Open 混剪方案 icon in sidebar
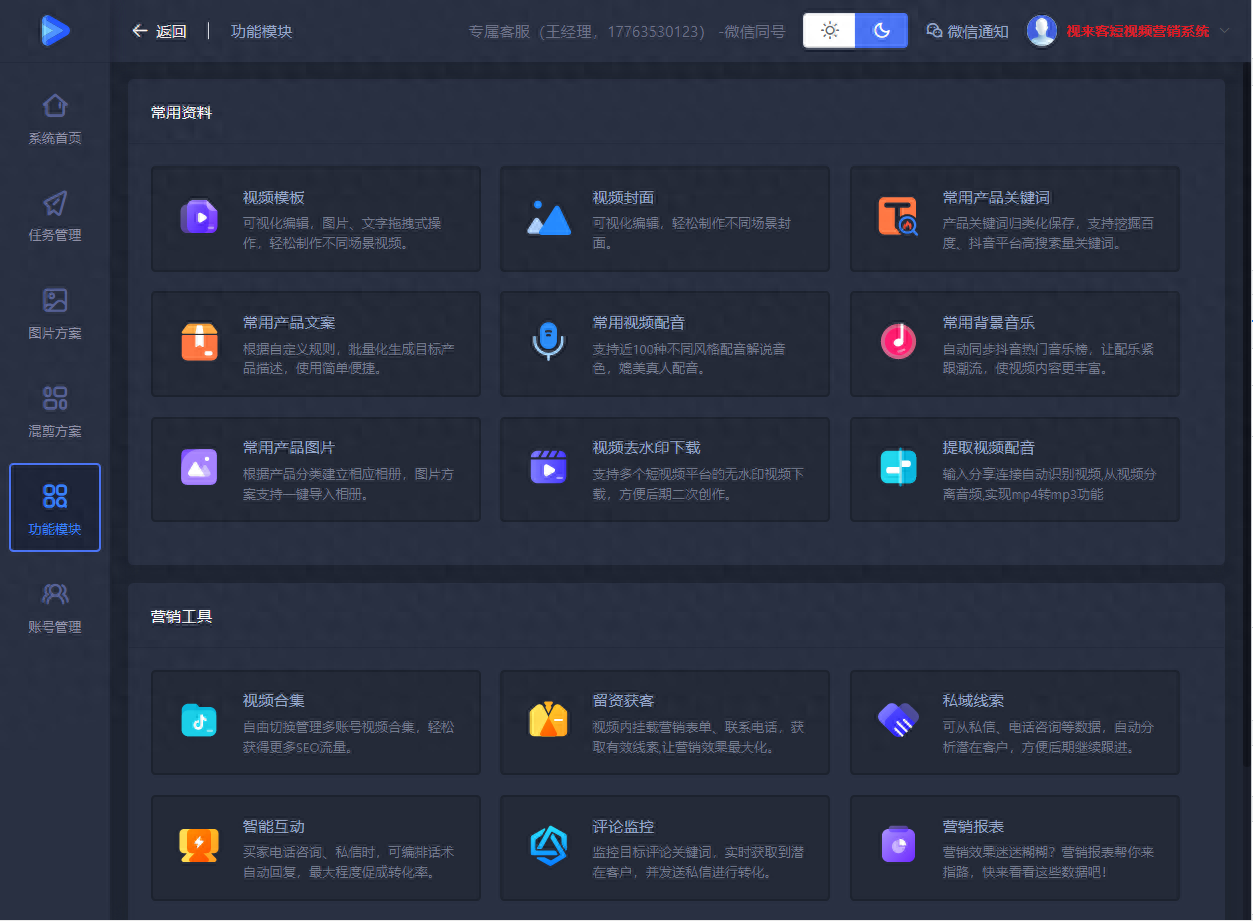This screenshot has height=921, width=1253. 55,398
